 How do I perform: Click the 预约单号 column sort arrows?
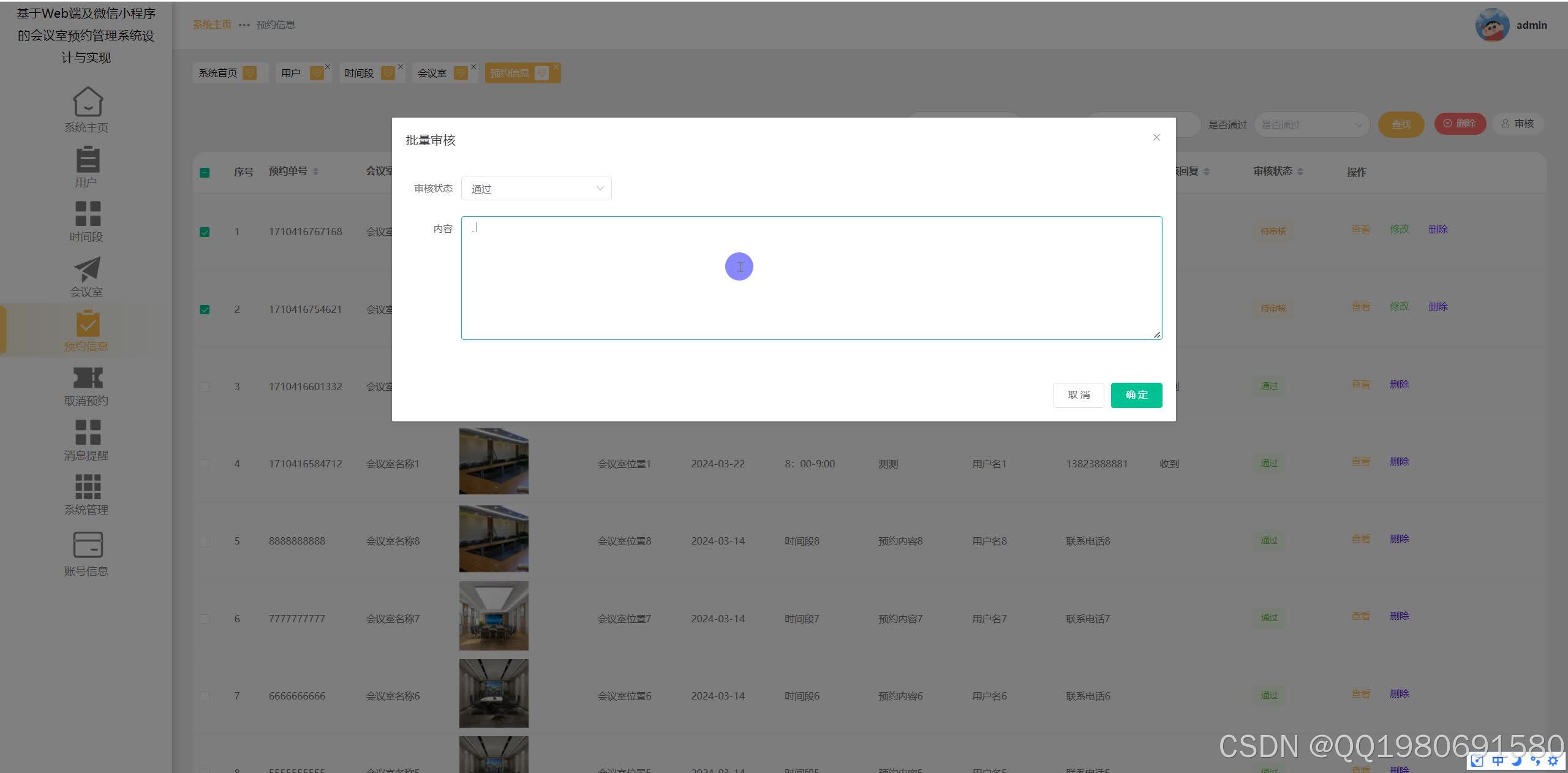click(x=316, y=172)
